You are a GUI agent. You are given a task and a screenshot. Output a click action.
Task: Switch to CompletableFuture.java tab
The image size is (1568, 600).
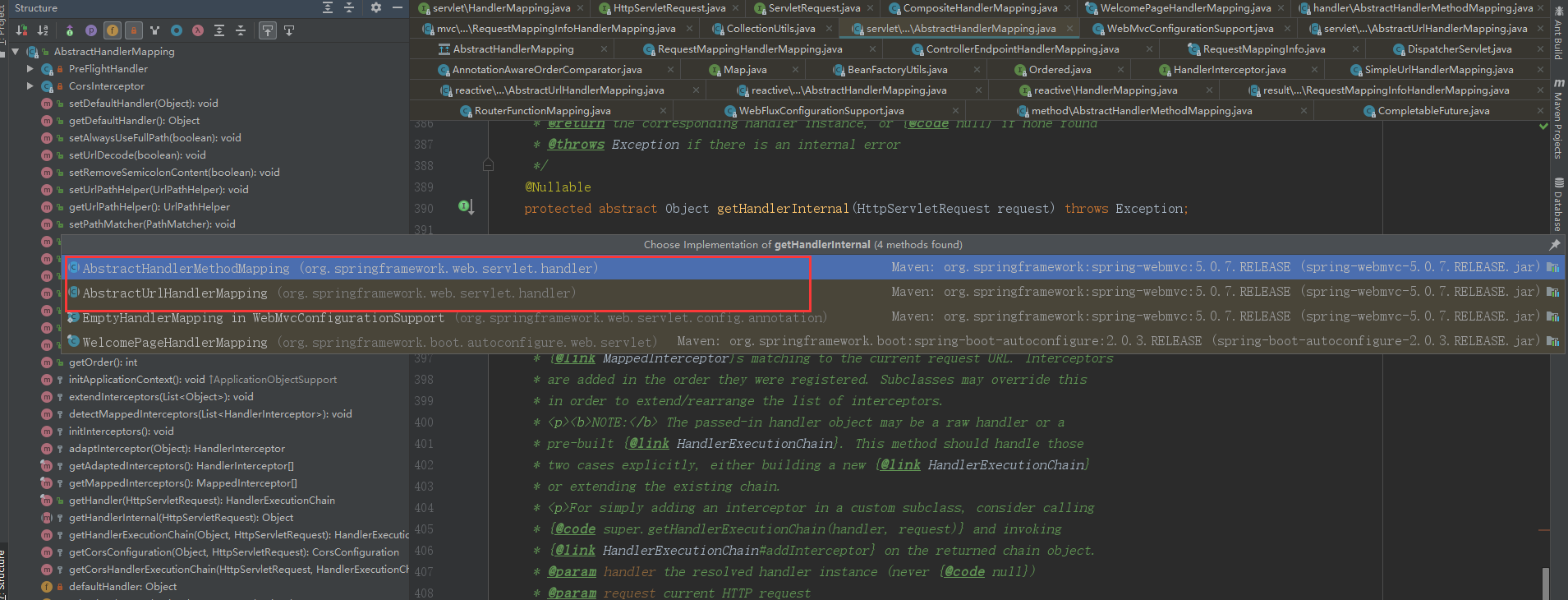coord(1433,111)
